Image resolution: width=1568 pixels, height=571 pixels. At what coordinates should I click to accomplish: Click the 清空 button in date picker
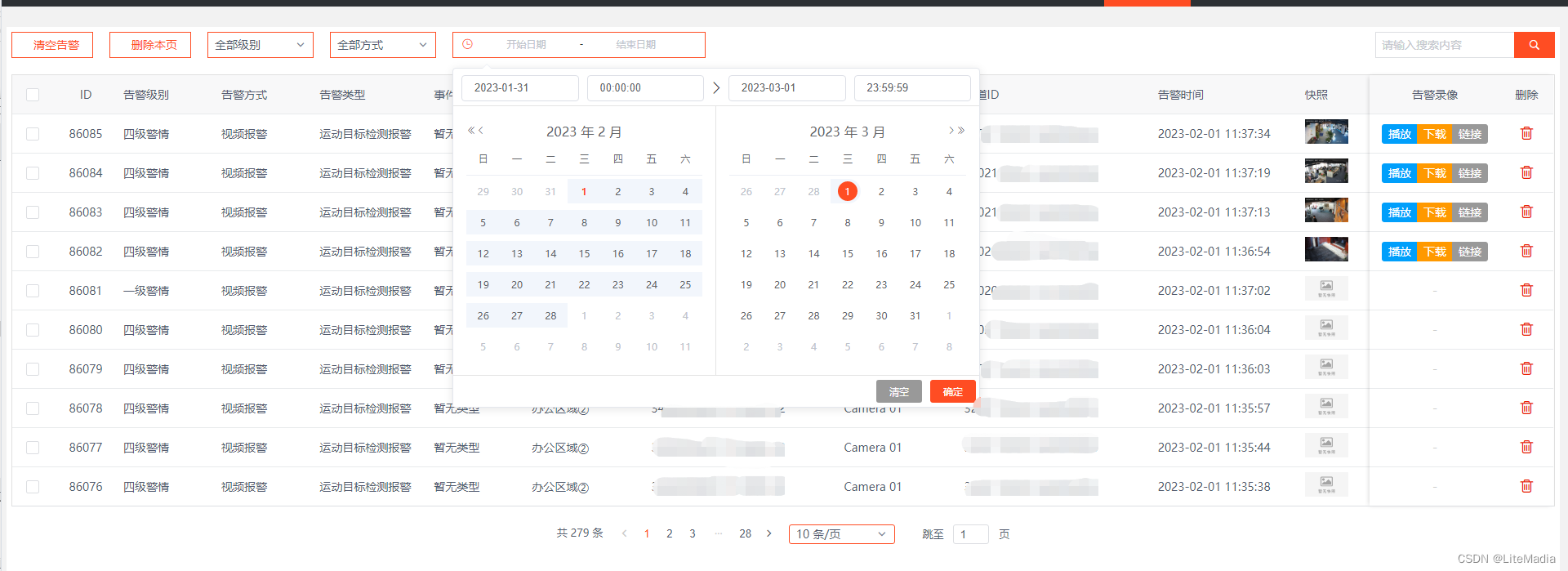coord(899,391)
